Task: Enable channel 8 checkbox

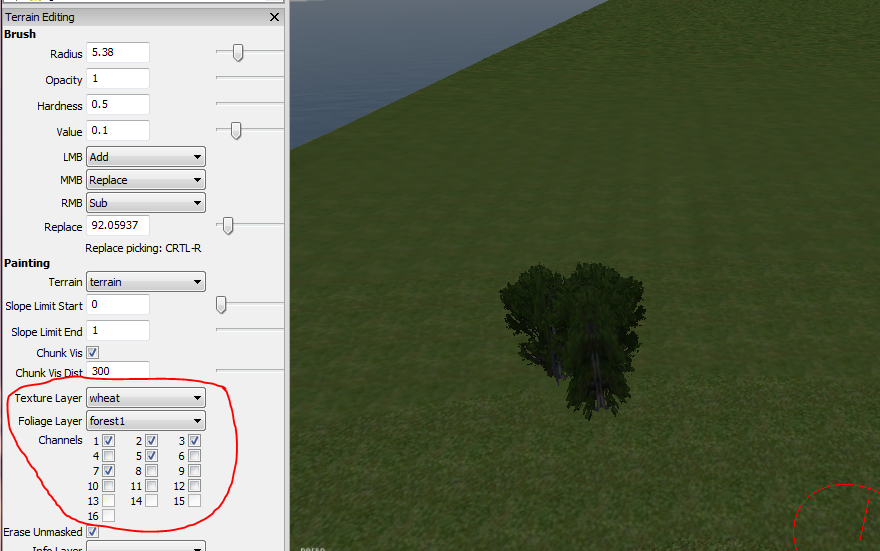Action: tap(152, 471)
